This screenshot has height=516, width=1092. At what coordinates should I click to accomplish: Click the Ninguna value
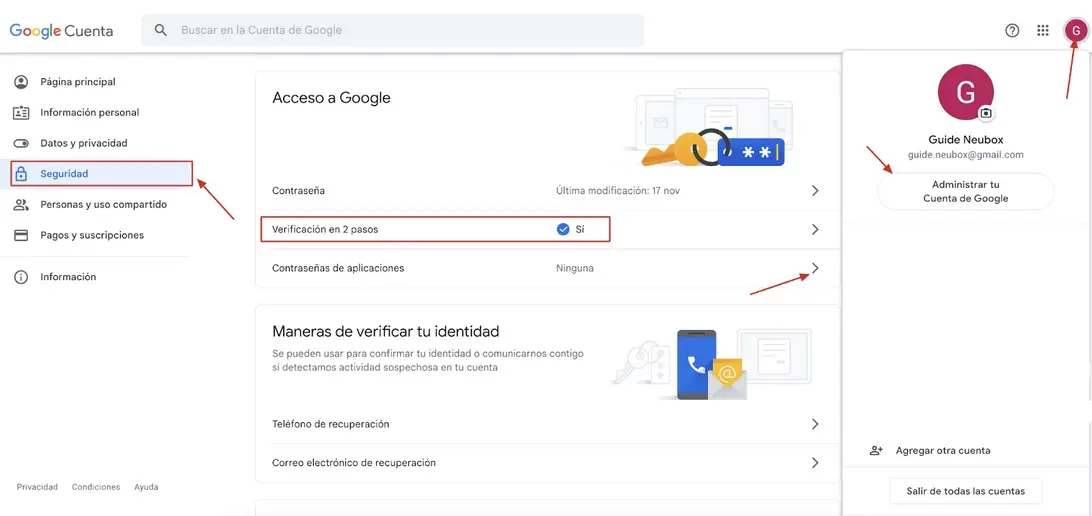tap(575, 268)
